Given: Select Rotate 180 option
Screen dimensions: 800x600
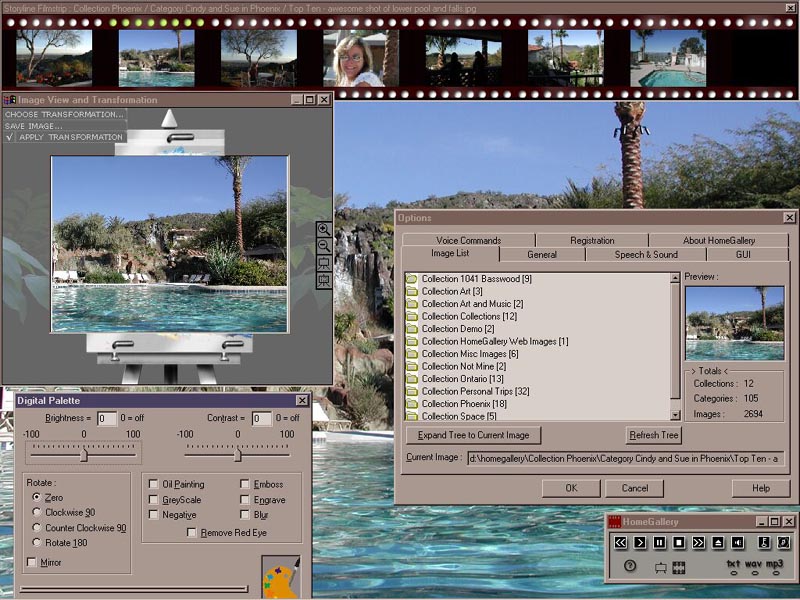Looking at the screenshot, I should pyautogui.click(x=36, y=542).
